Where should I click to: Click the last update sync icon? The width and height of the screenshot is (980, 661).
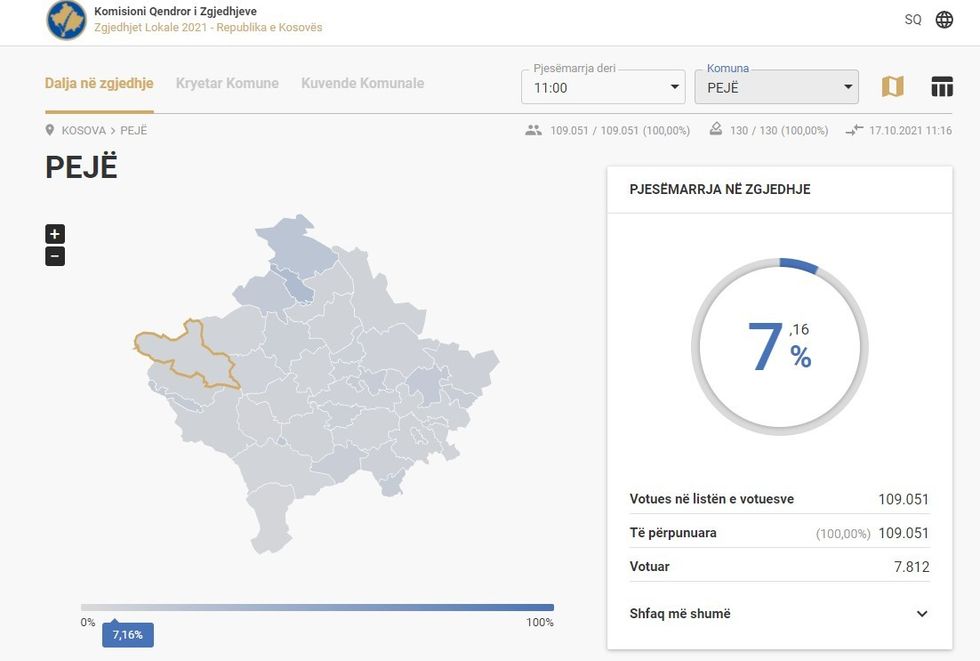853,131
